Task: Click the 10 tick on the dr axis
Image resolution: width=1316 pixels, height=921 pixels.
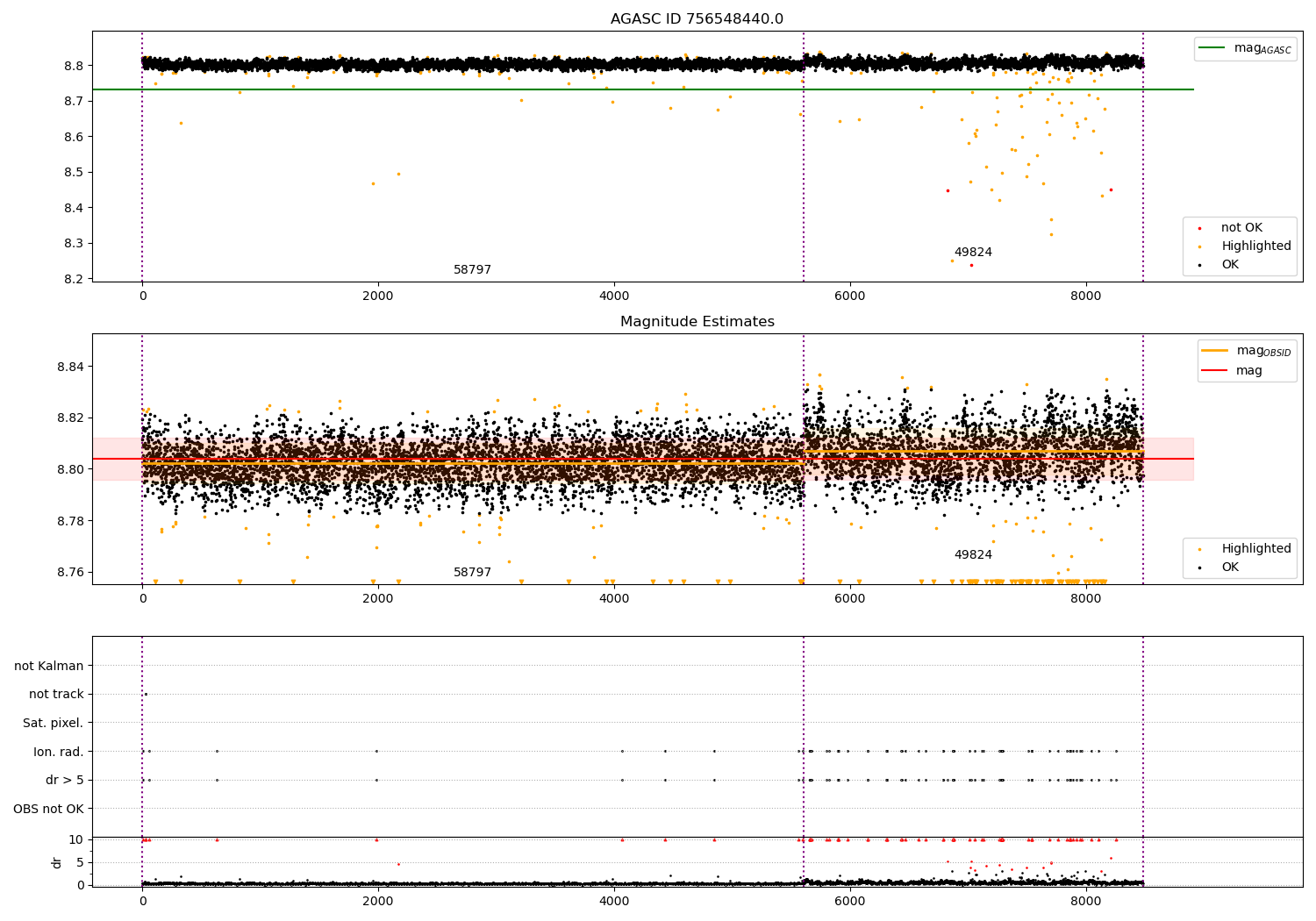Action: [76, 839]
